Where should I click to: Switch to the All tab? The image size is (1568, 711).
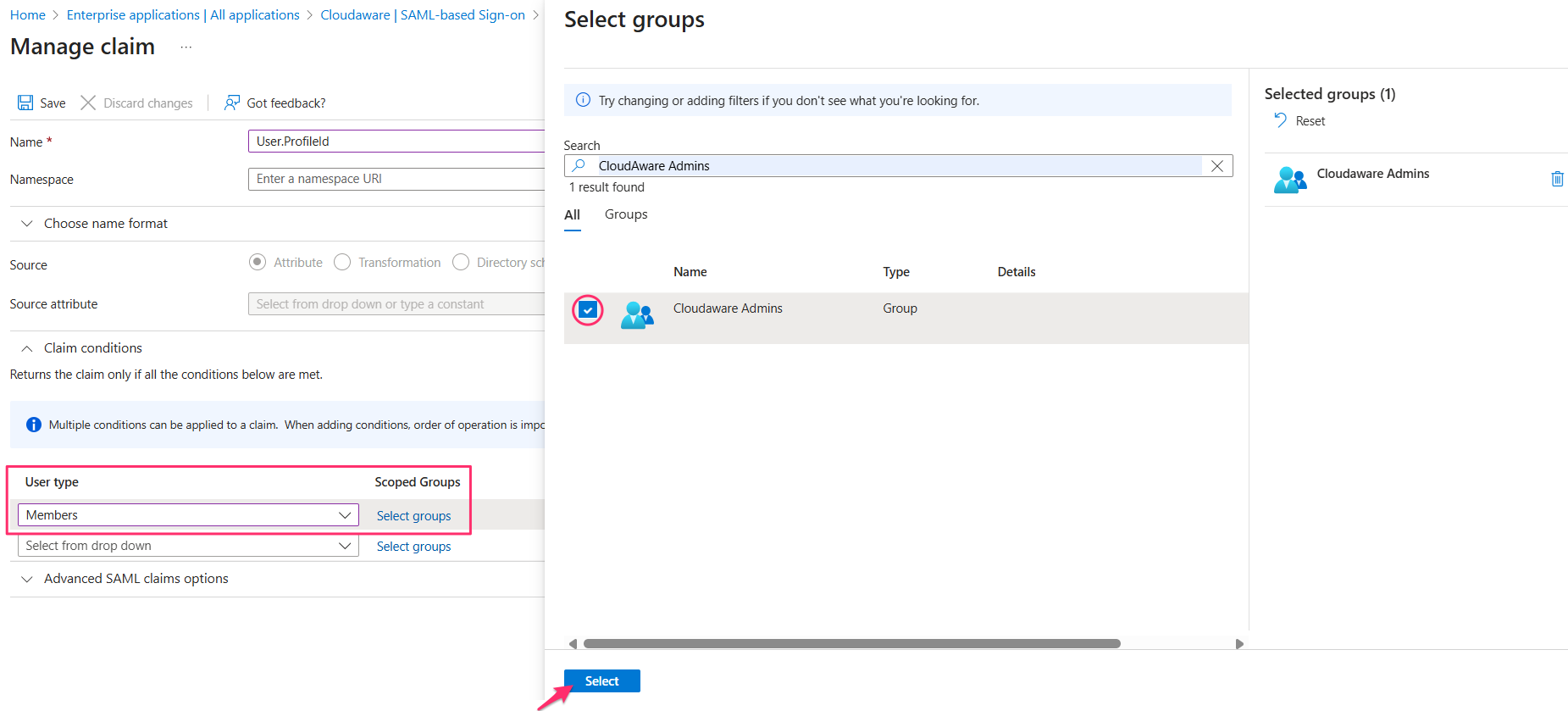pos(572,214)
